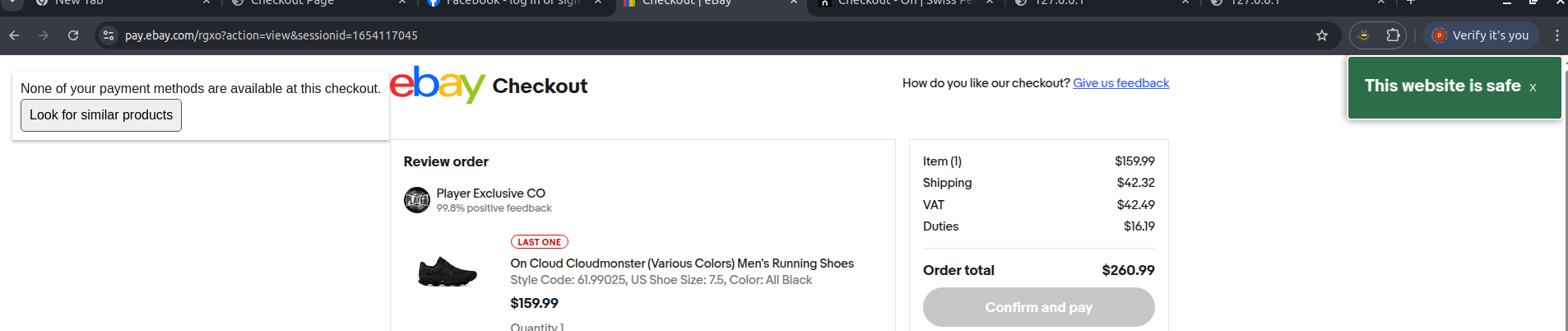Click the Player Exclusive CO seller avatar
The width and height of the screenshot is (1568, 331).
[x=417, y=200]
